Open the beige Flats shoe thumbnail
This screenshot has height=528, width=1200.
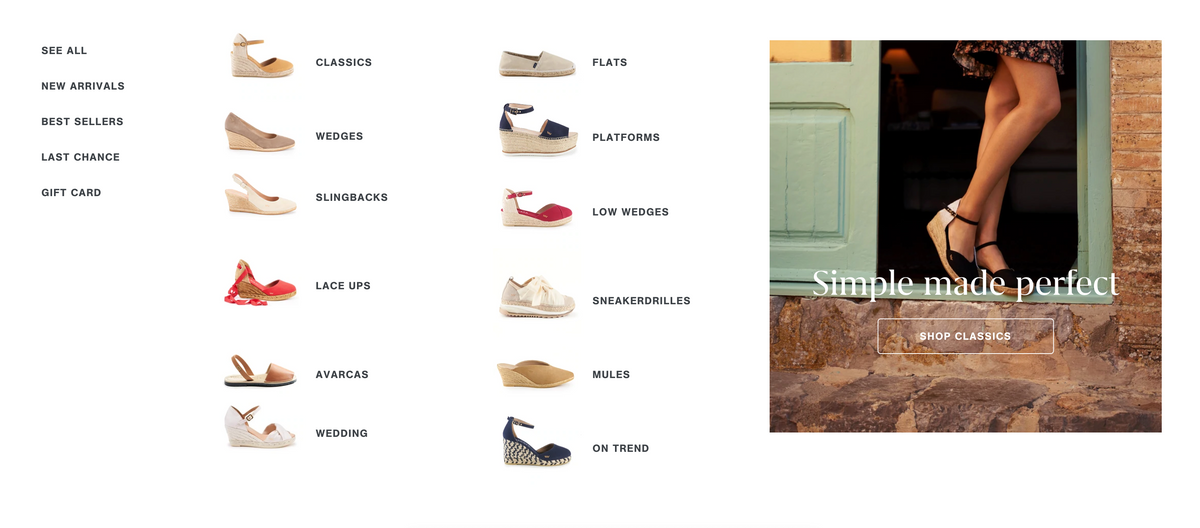[x=538, y=63]
